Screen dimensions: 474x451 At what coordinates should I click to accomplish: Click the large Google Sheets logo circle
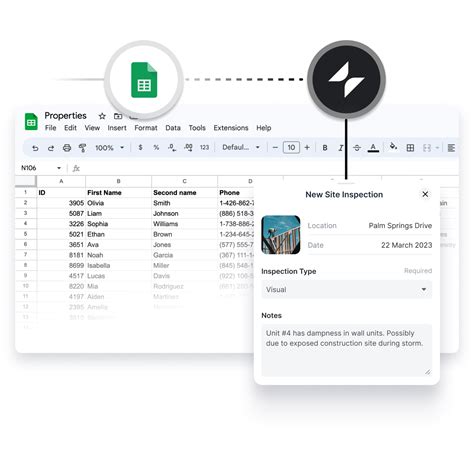[144, 80]
